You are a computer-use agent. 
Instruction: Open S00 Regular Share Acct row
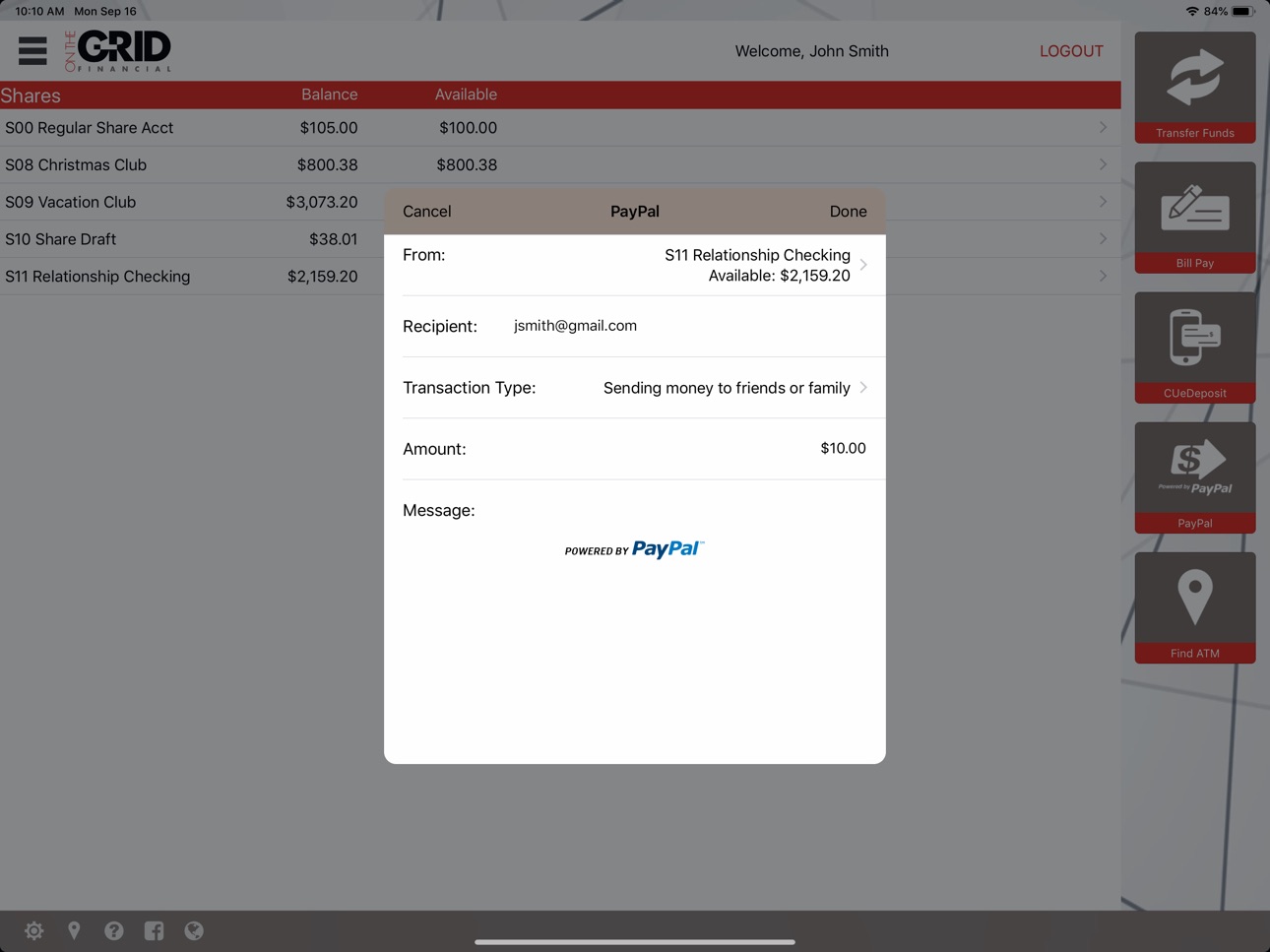pos(560,128)
